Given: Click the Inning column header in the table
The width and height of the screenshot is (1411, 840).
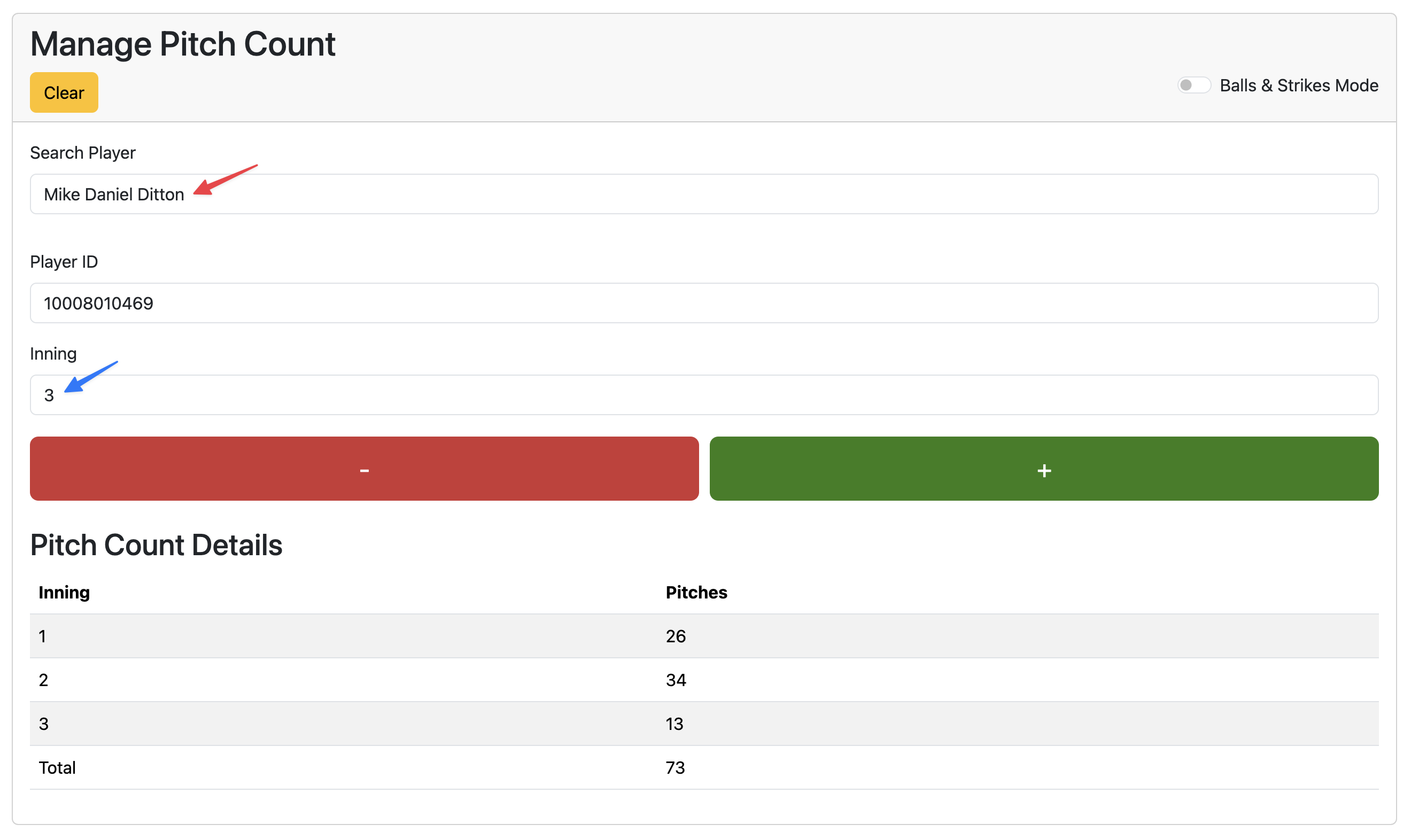Looking at the screenshot, I should click(64, 592).
